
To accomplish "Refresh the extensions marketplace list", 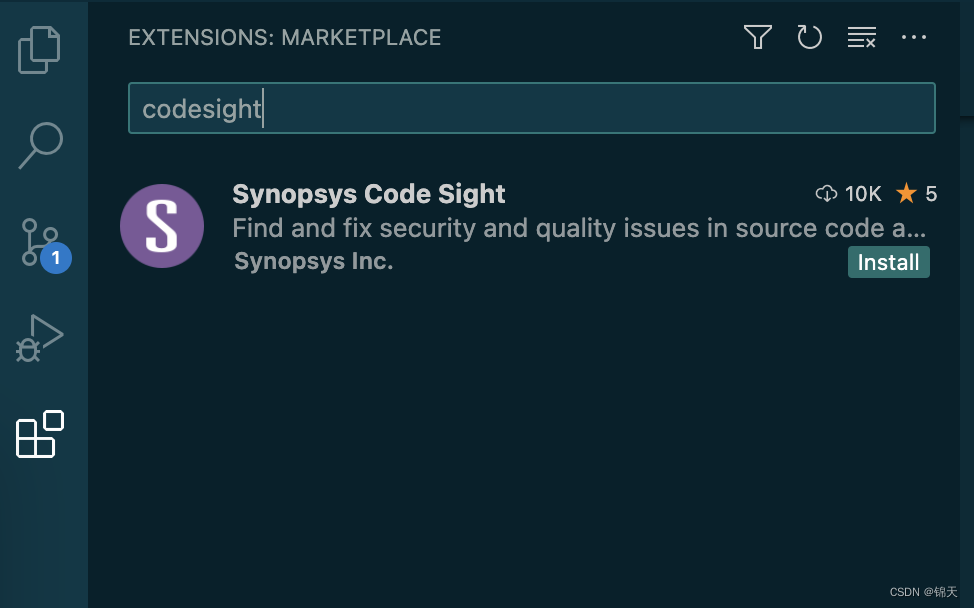I will click(809, 37).
